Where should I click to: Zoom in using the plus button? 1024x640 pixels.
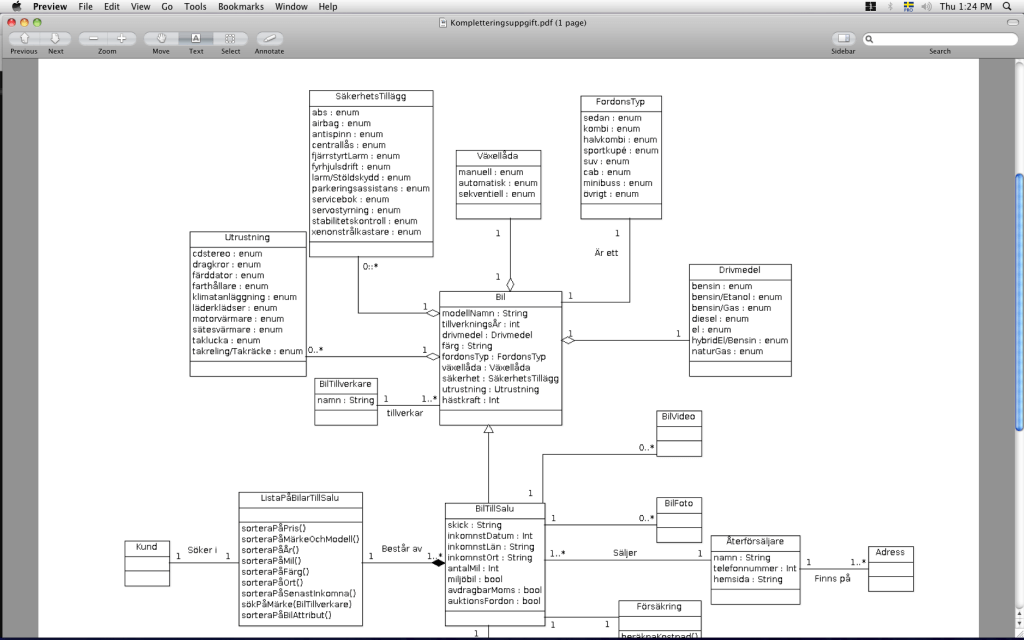[121, 38]
